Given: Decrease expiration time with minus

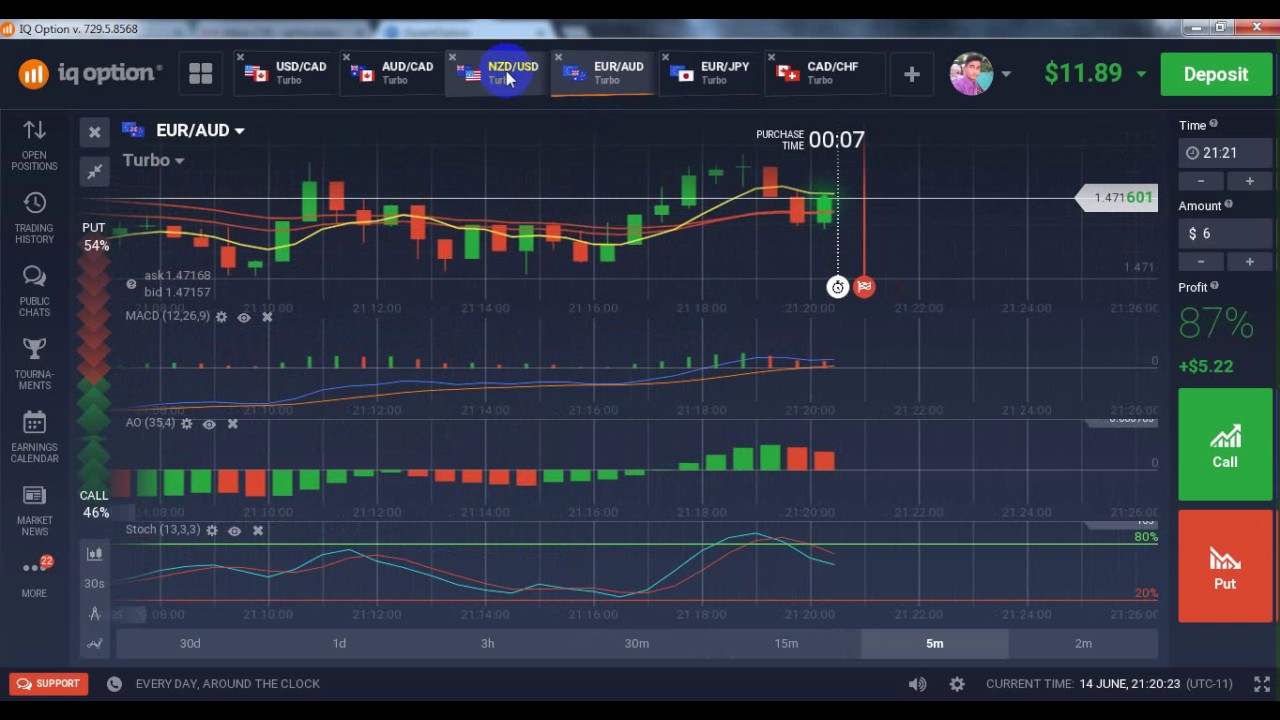Looking at the screenshot, I should [1201, 181].
